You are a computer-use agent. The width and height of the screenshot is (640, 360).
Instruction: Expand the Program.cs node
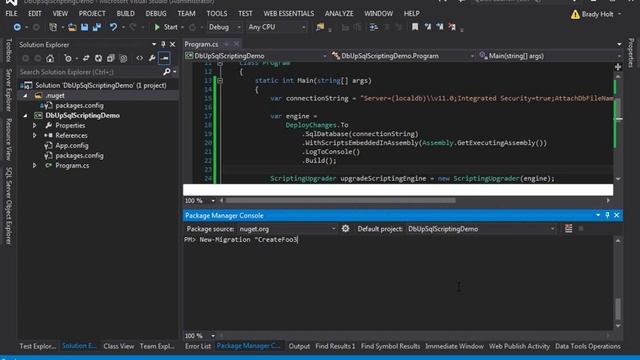click(35, 165)
